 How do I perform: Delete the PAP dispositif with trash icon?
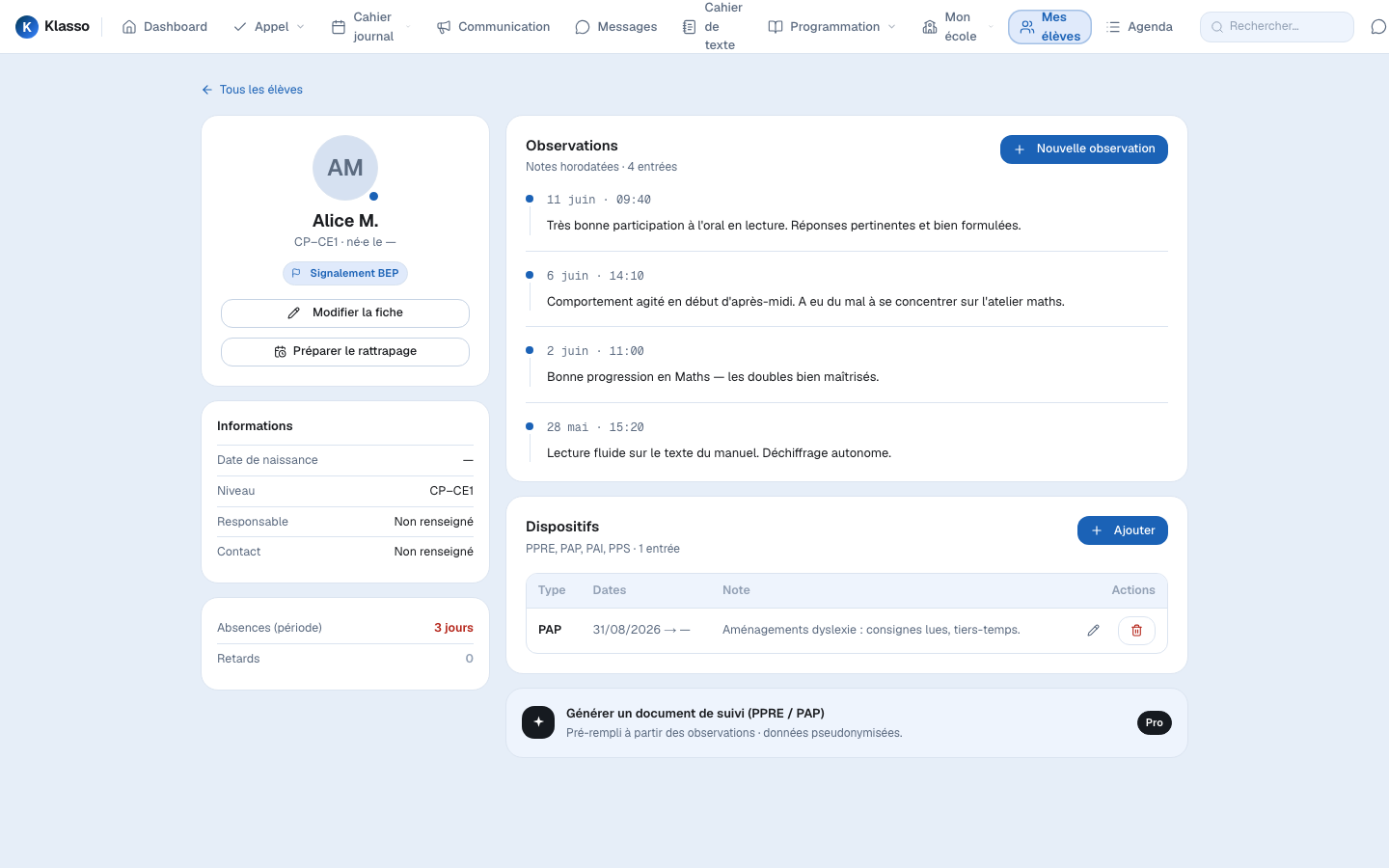[x=1136, y=631]
